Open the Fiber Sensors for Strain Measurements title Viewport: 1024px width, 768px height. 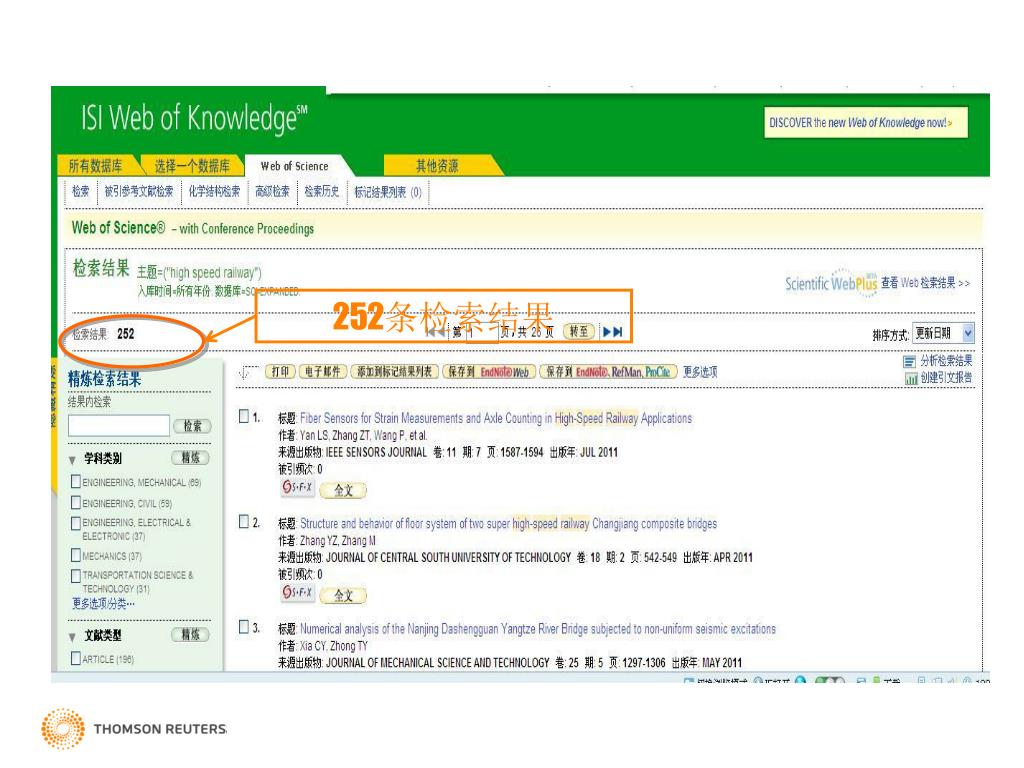pos(496,418)
